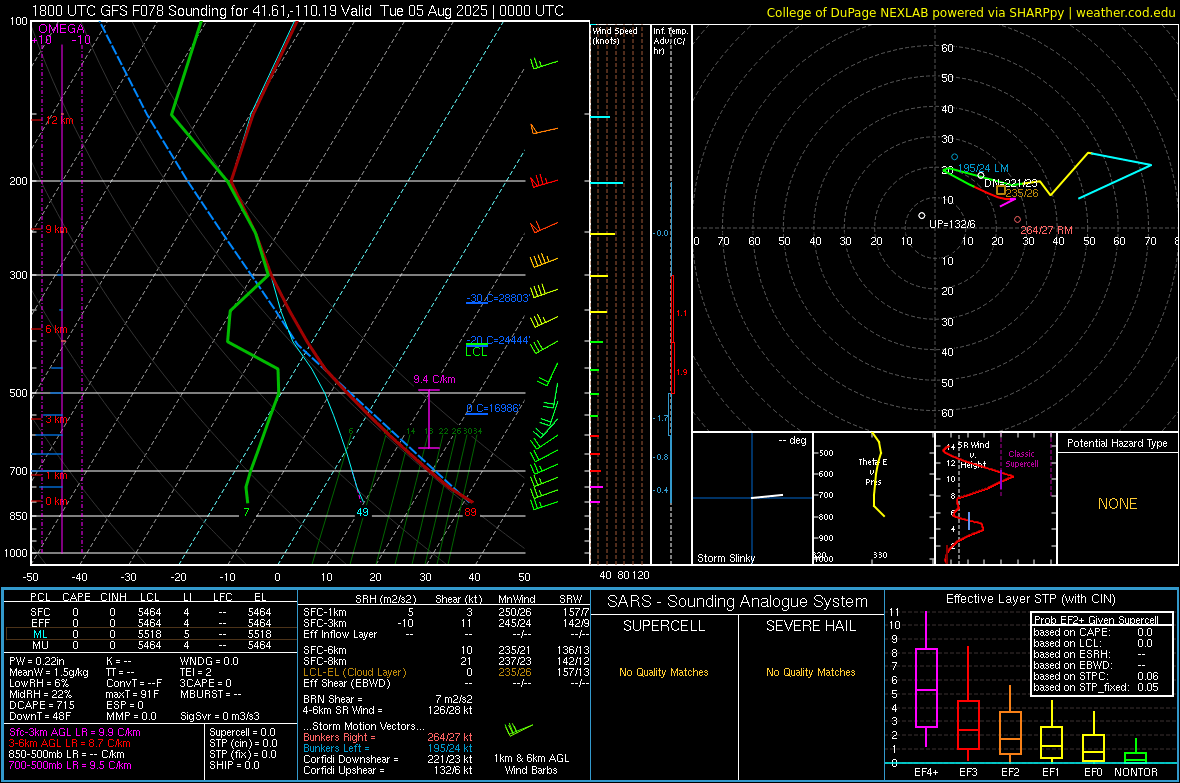Click the green LCL marker label
The image size is (1180, 783).
point(476,352)
